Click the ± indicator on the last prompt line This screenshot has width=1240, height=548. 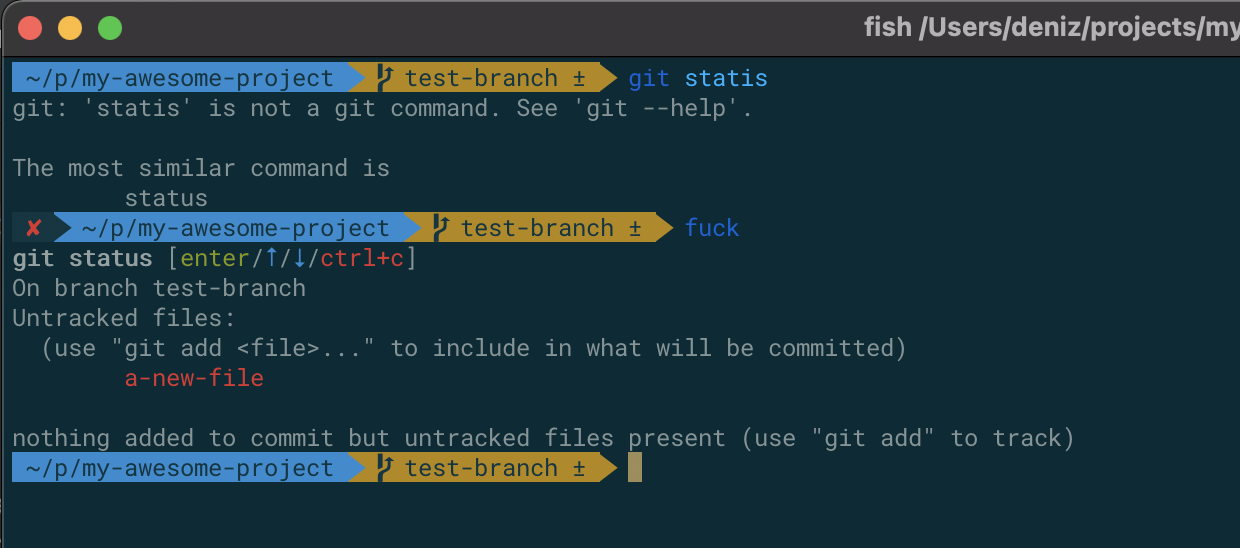pos(579,468)
